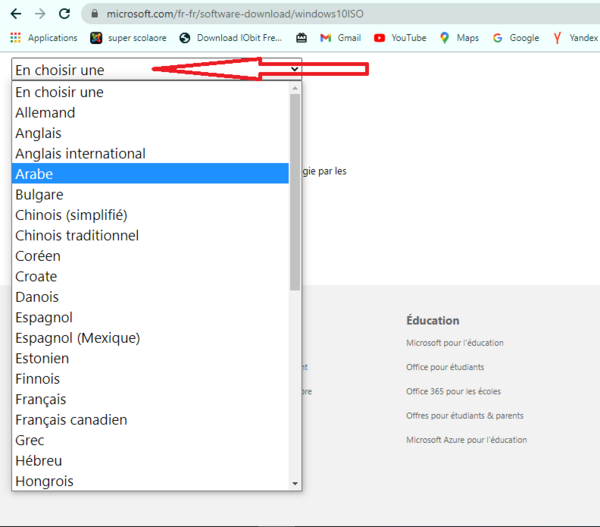The width and height of the screenshot is (600, 527).
Task: Click the browser forward arrow
Action: tap(40, 14)
